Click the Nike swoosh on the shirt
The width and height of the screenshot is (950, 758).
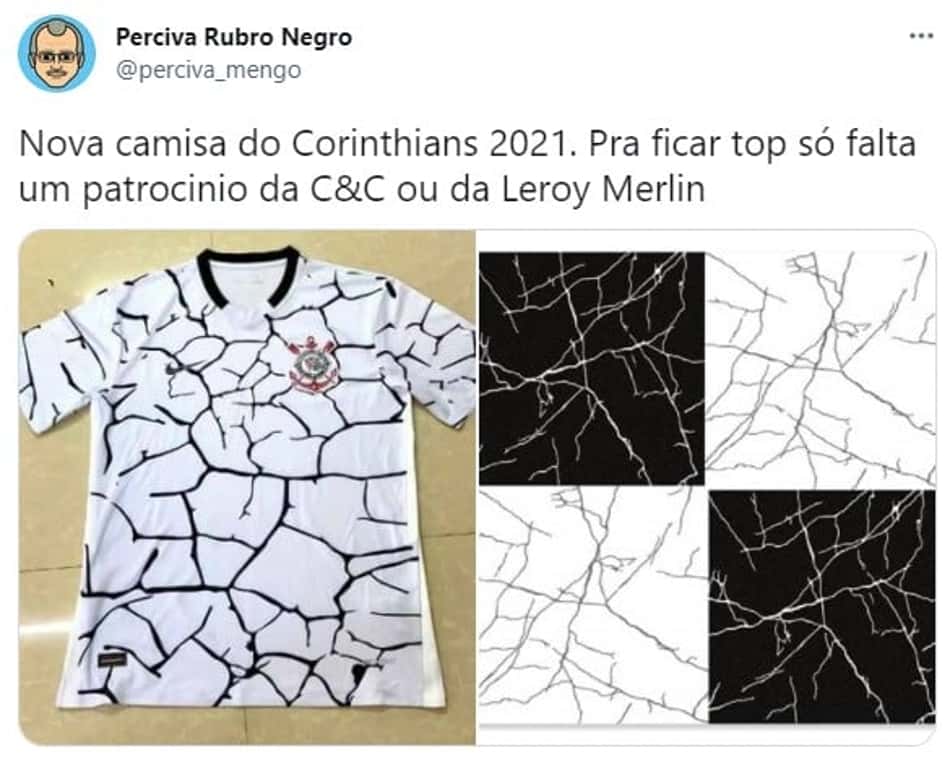coord(174,370)
